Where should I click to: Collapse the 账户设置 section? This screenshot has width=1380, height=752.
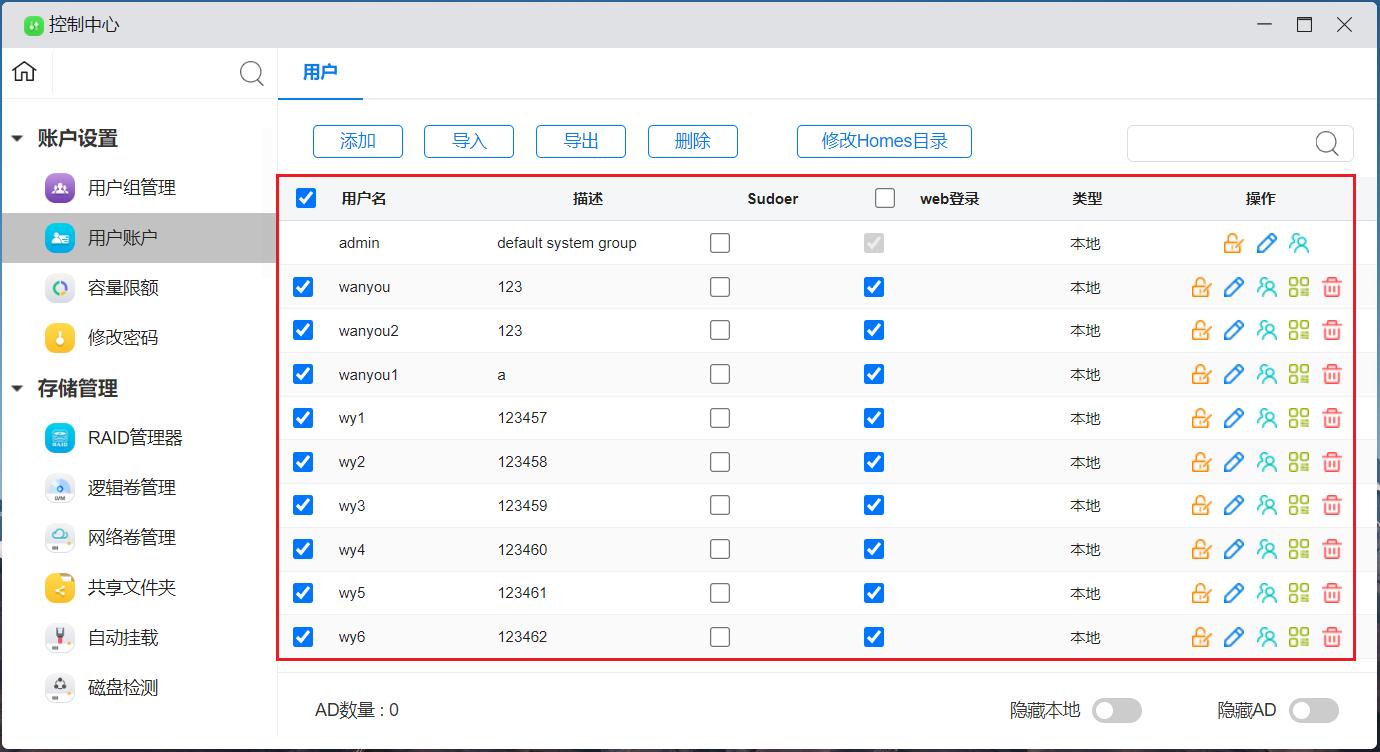tap(17, 139)
